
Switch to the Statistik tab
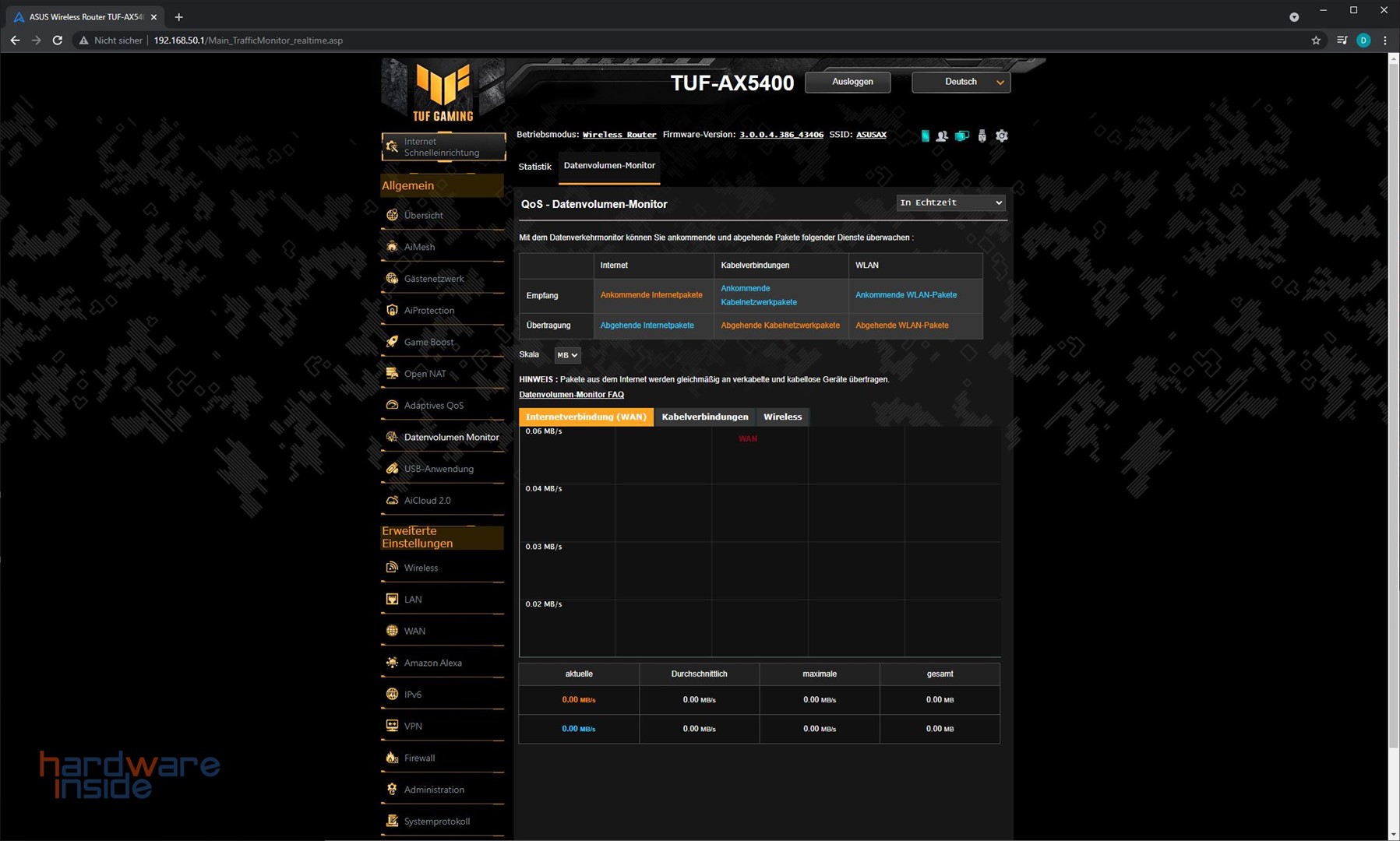(x=534, y=167)
